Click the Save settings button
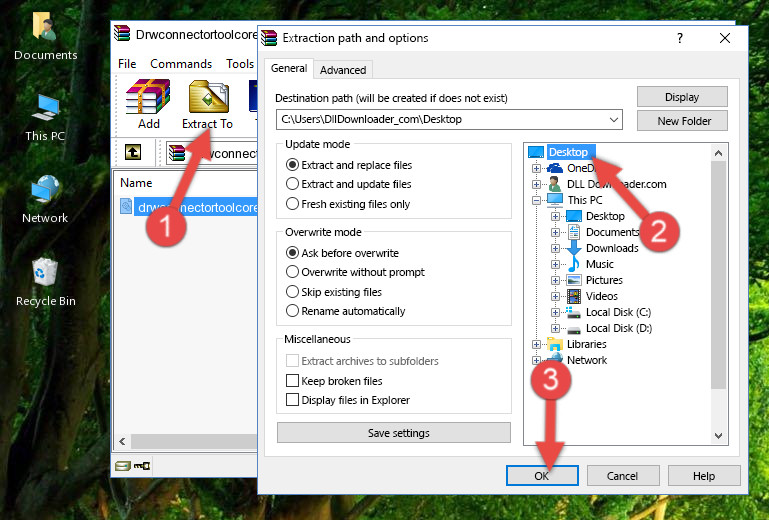This screenshot has width=769, height=520. (x=394, y=433)
